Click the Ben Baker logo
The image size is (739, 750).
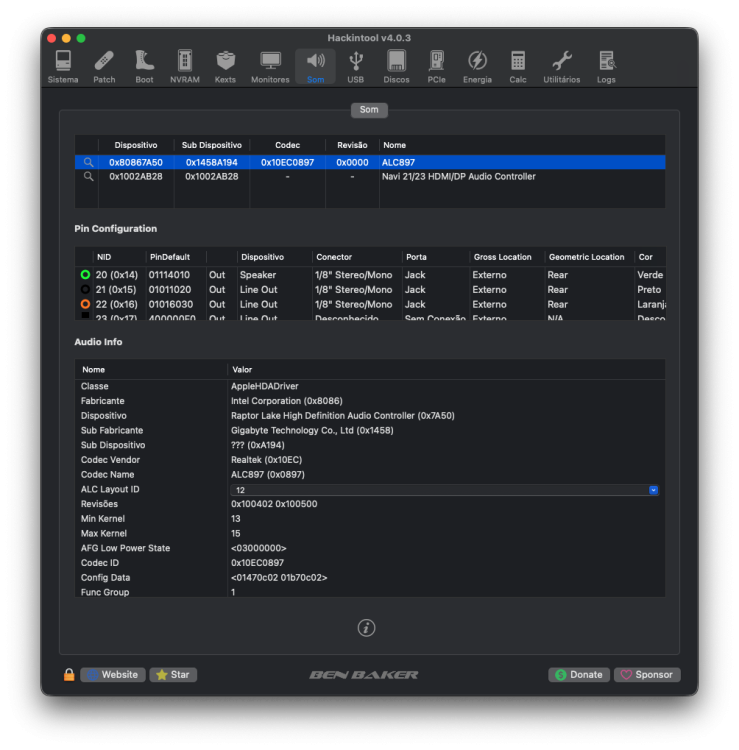coord(364,674)
